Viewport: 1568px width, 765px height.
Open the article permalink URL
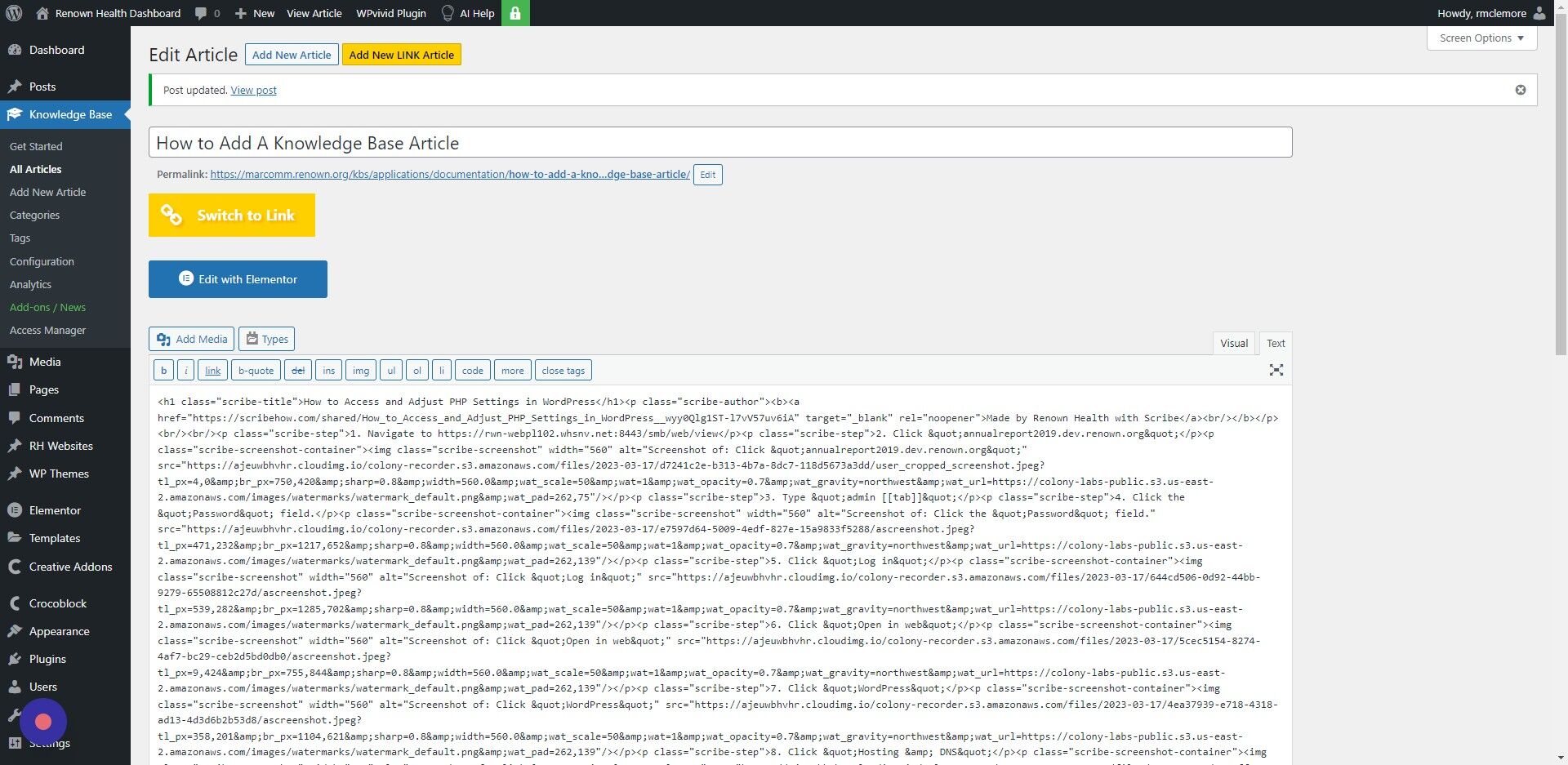pyautogui.click(x=450, y=174)
